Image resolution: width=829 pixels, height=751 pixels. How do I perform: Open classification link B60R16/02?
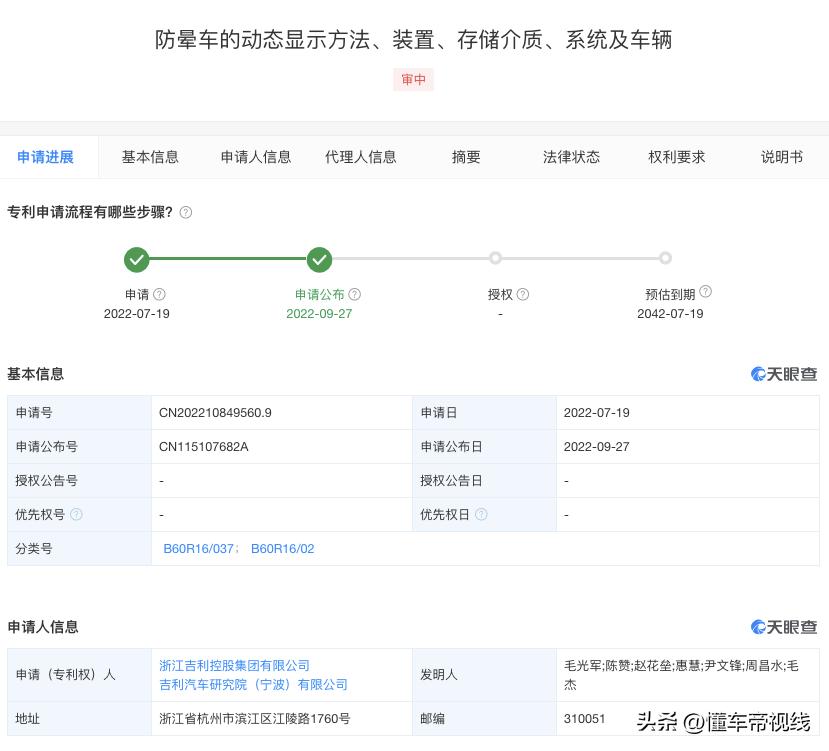coord(283,549)
